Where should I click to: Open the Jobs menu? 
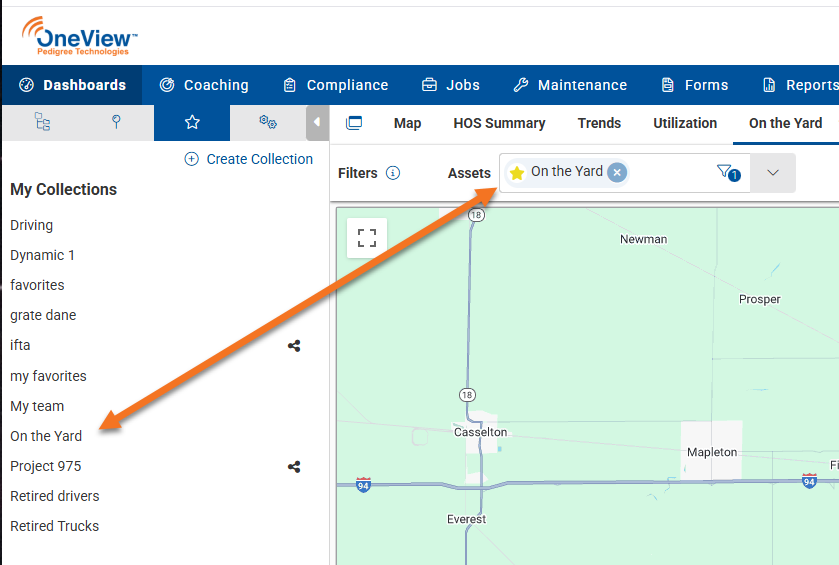[451, 85]
